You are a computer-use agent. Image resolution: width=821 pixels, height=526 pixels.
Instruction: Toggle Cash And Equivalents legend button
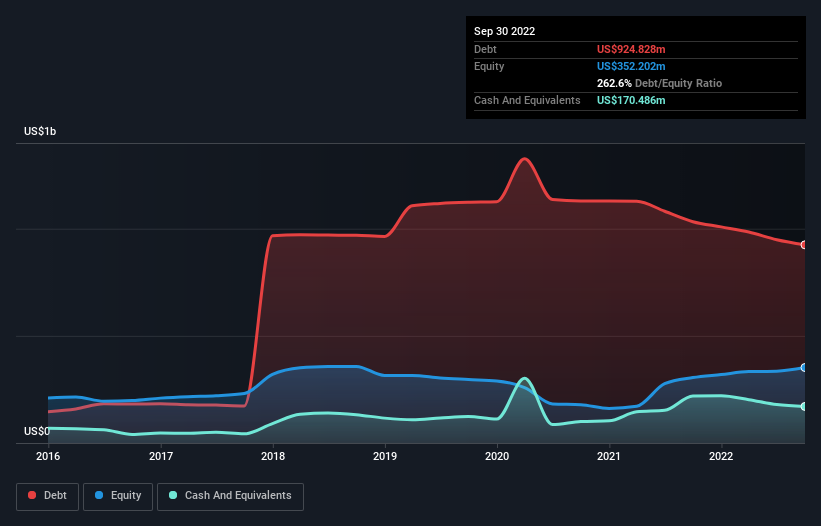pos(230,496)
